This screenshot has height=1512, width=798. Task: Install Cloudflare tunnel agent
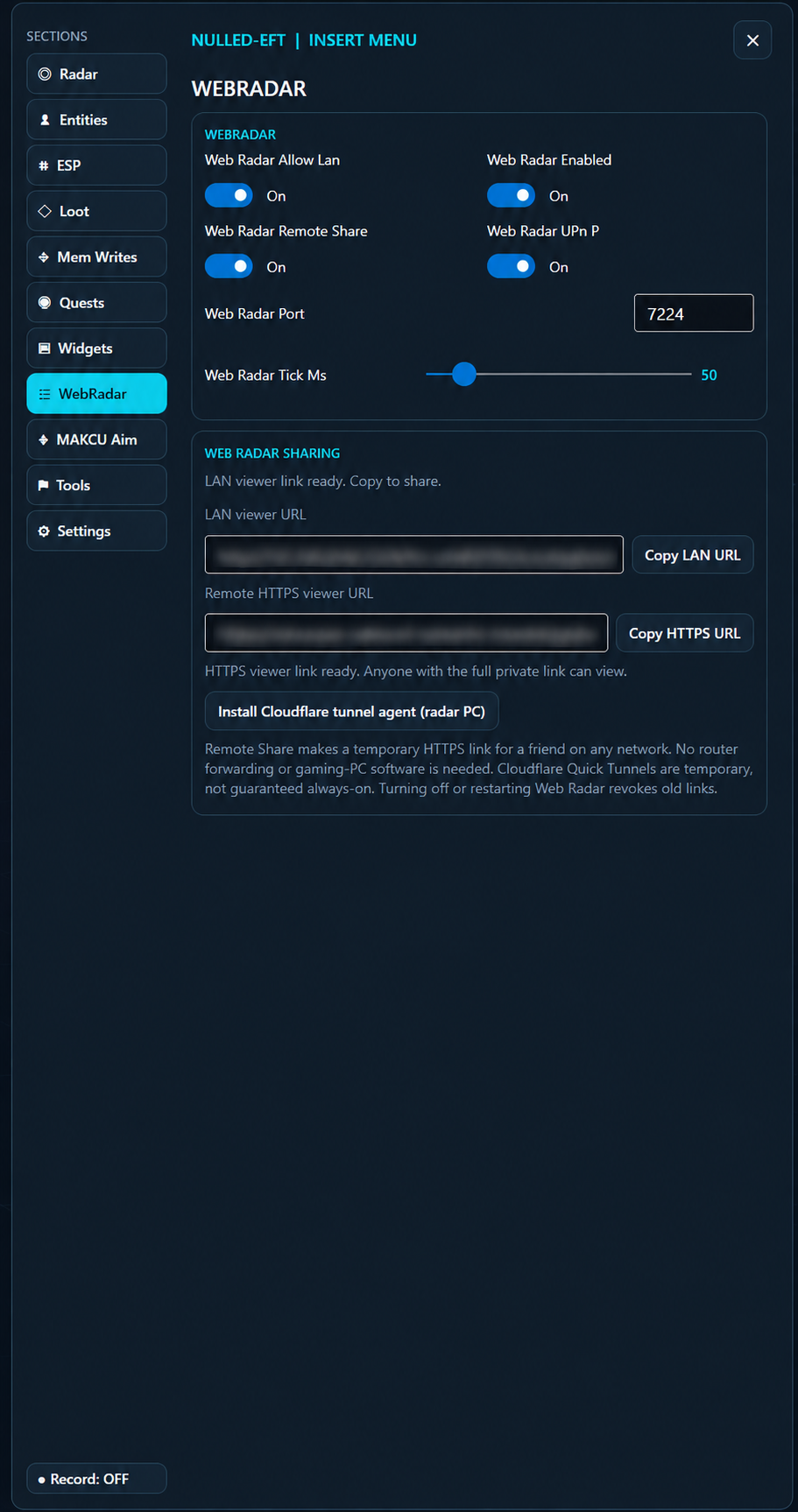tap(351, 711)
